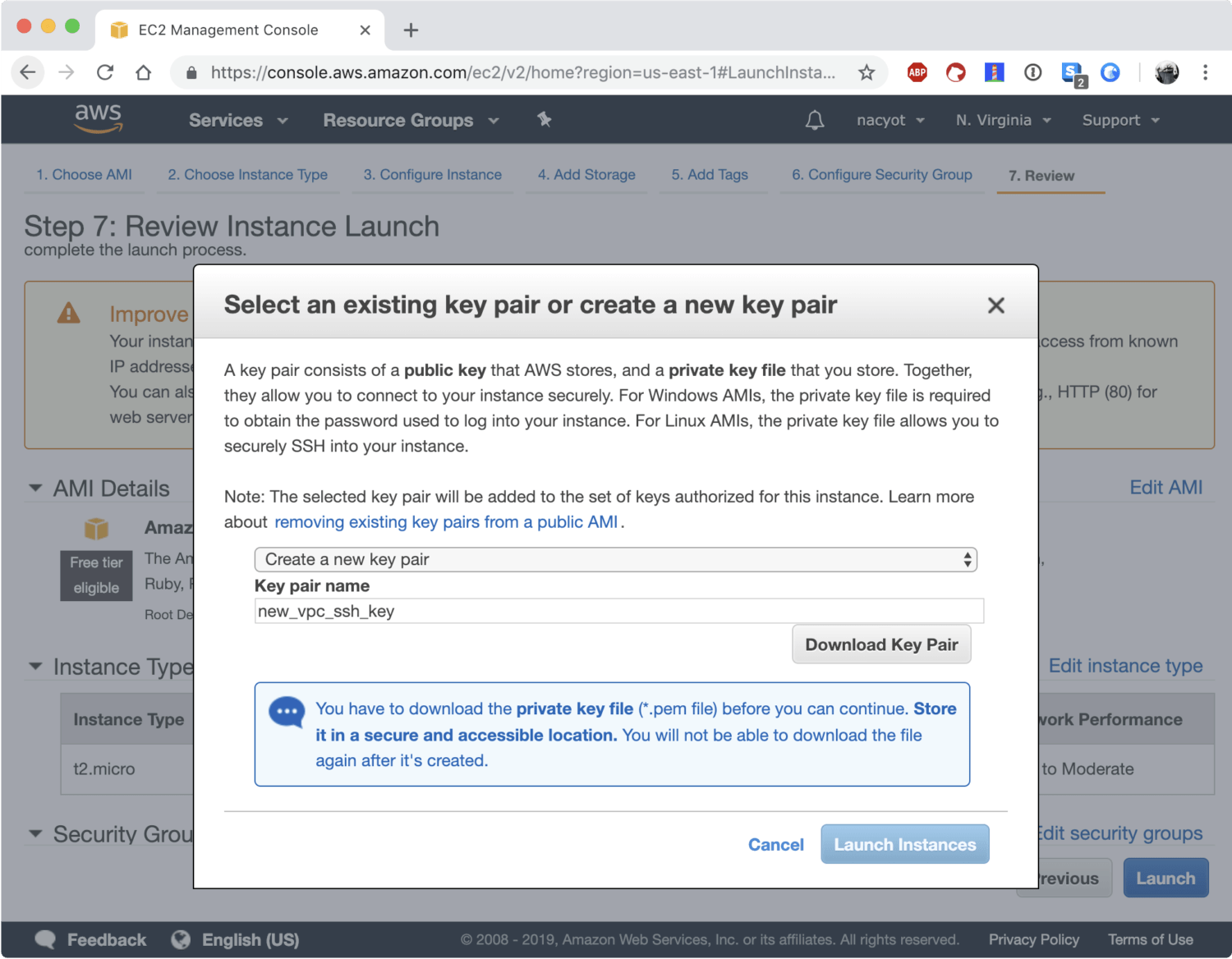
Task: Open removing existing key pairs link
Action: tap(446, 522)
